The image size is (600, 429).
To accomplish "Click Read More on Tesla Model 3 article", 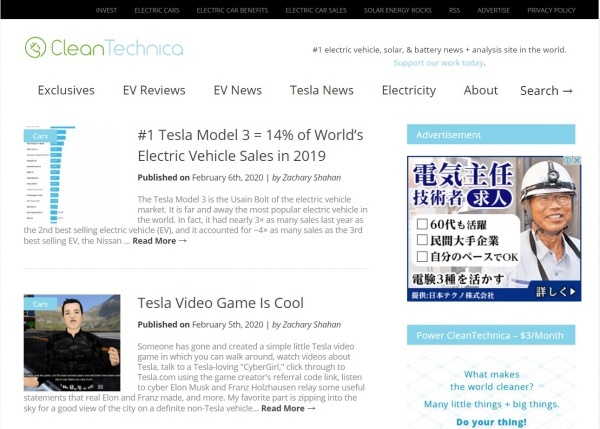I will (160, 241).
